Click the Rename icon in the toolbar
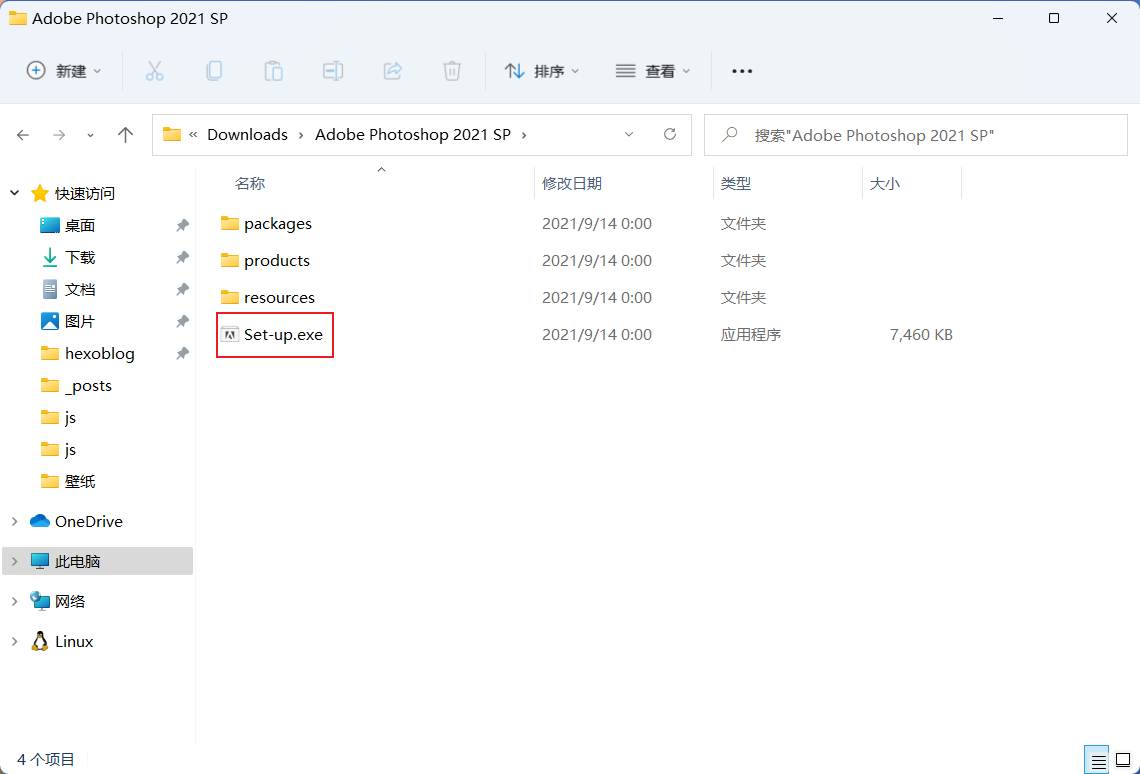Screen dimensions: 1140x774 pos(333,70)
